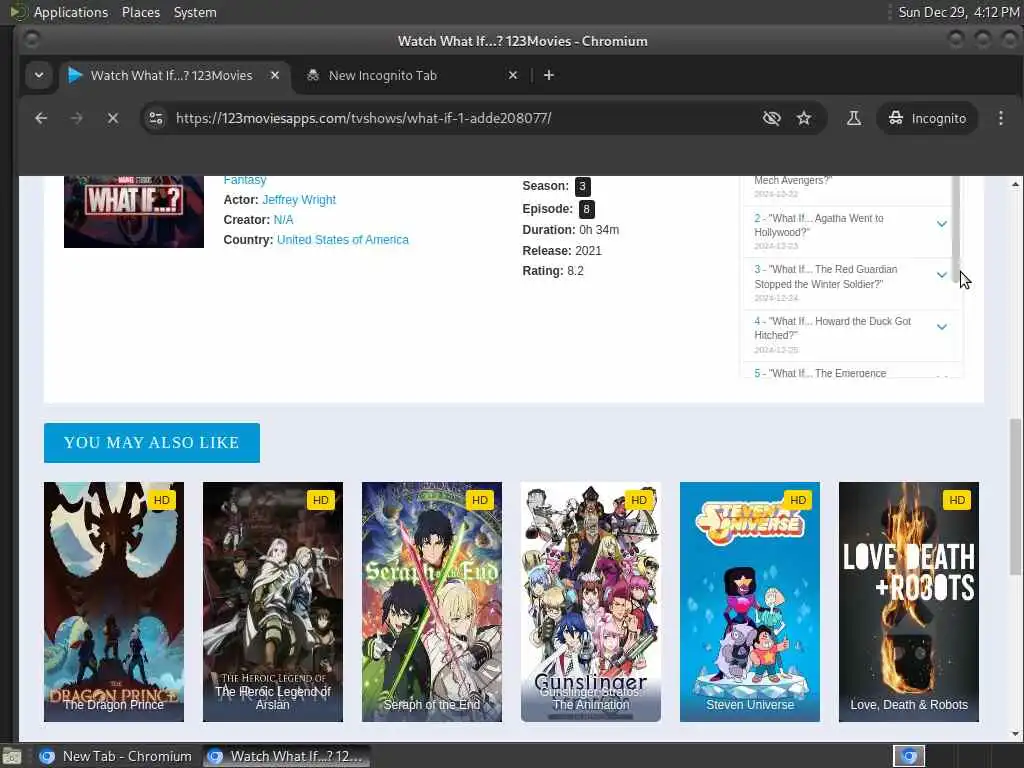Select Watch What If taskbar window button
Viewport: 1024px width, 768px height.
(x=286, y=756)
